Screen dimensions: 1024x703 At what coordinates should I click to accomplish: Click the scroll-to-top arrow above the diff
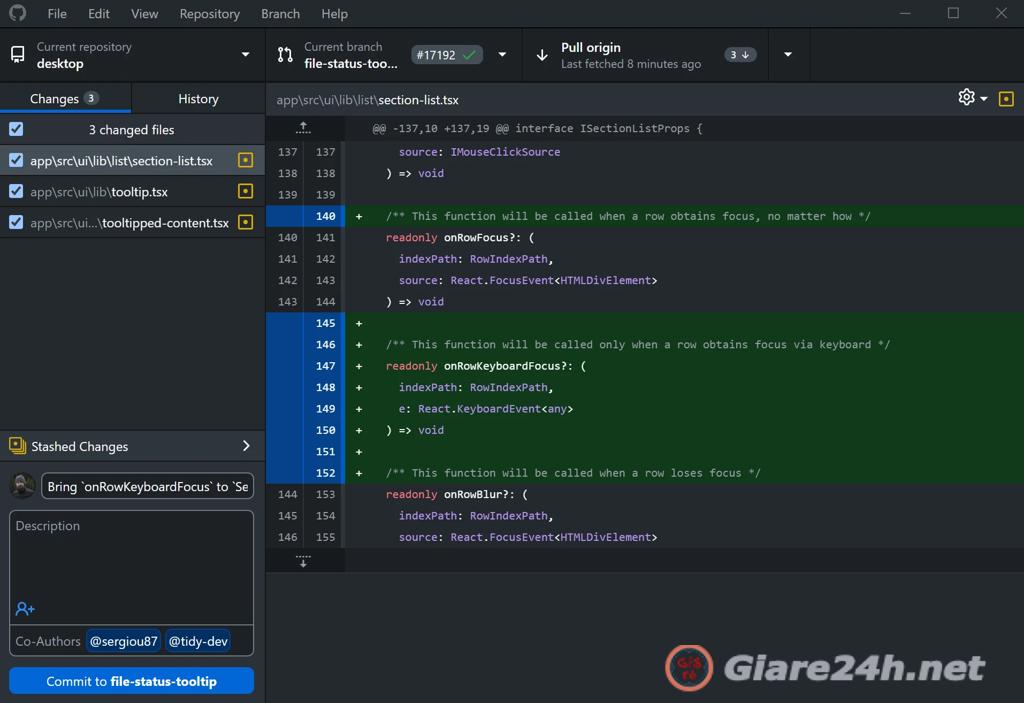(303, 127)
